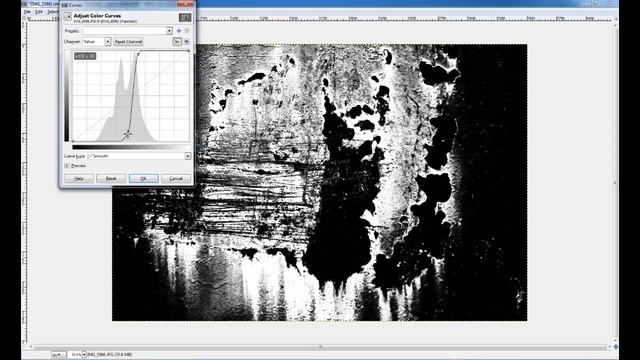Click the upper curve control point
This screenshot has width=640, height=360.
[138, 53]
